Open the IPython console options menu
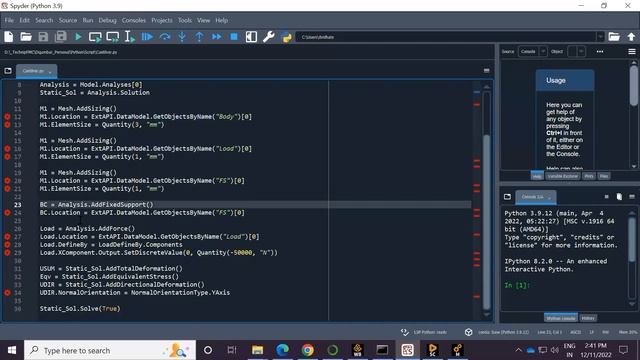The image size is (640, 360). 632,197
